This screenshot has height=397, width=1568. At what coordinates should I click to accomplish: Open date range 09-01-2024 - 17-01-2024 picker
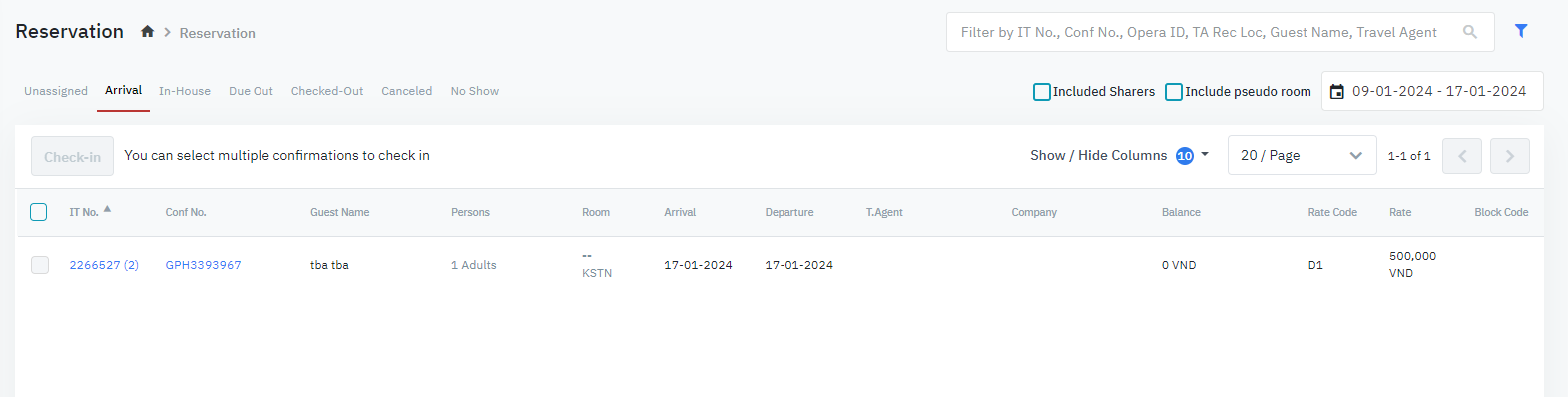click(1432, 91)
